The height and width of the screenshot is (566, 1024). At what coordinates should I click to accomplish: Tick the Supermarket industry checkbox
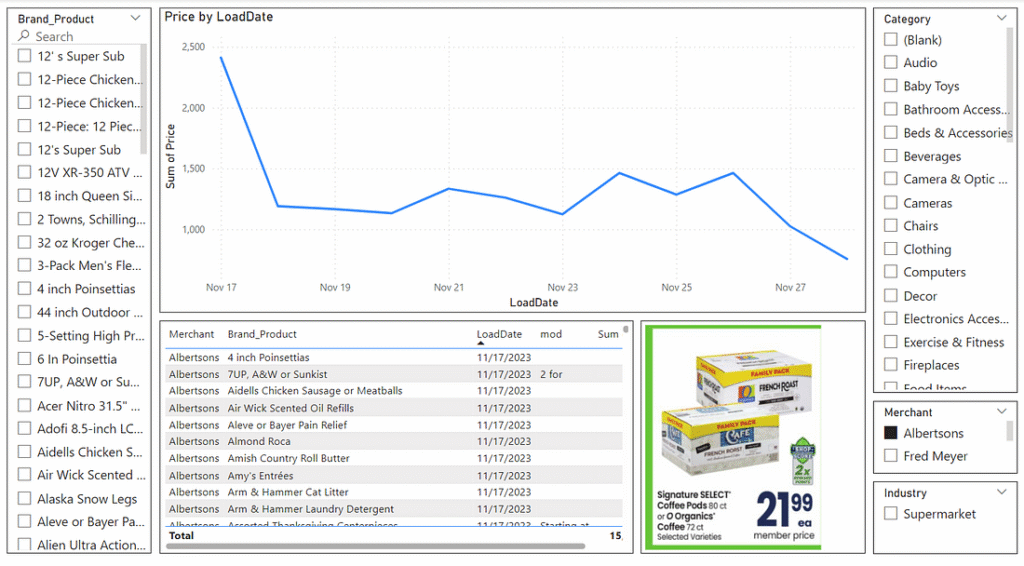890,513
